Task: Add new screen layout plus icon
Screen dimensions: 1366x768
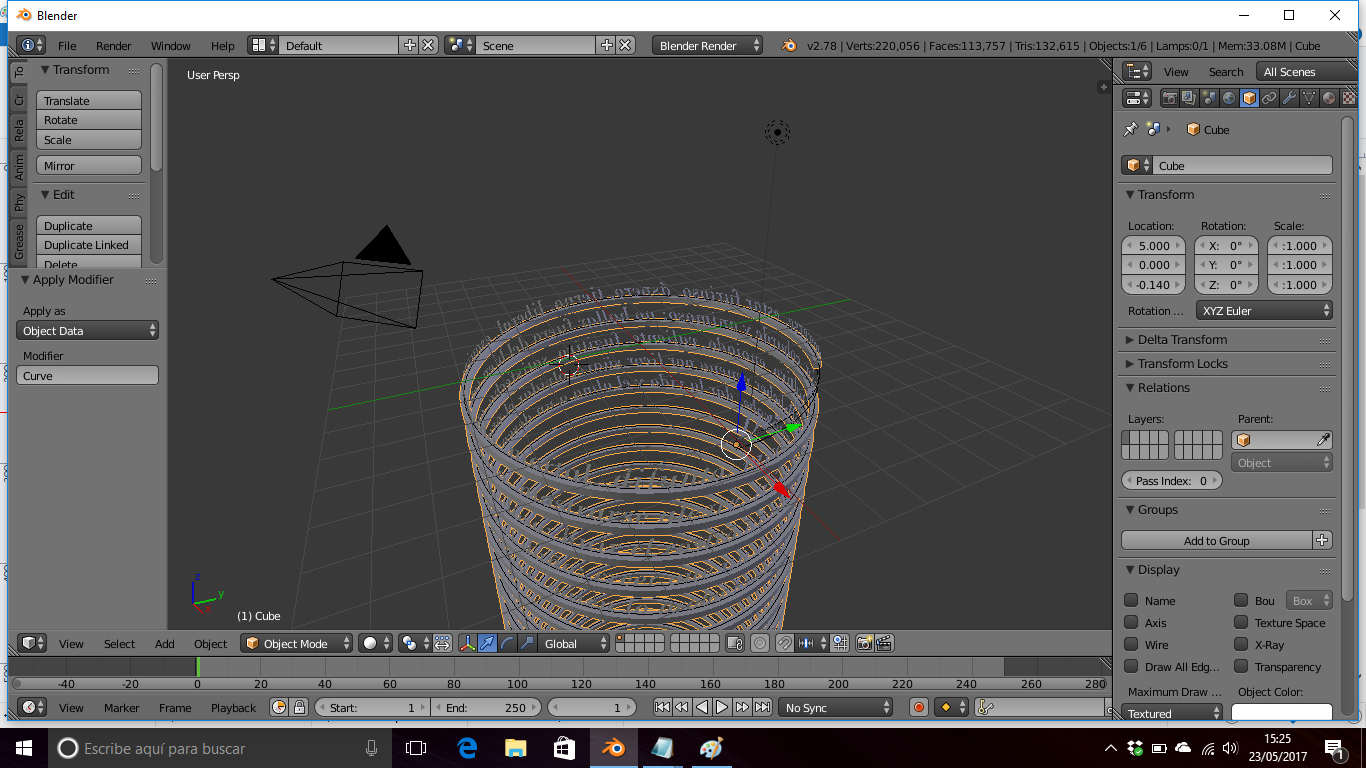Action: click(x=409, y=45)
